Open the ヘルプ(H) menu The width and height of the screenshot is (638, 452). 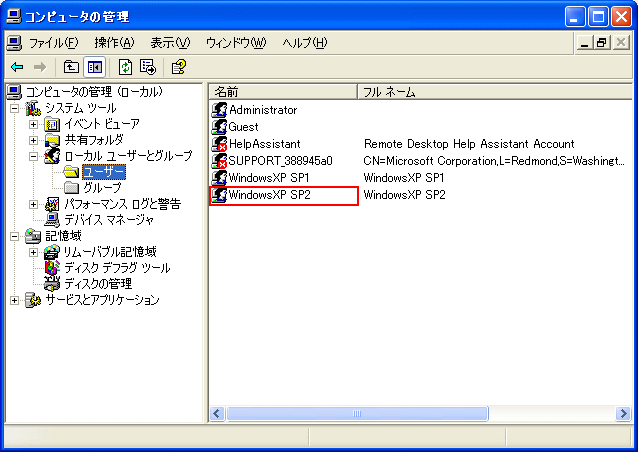pos(305,43)
